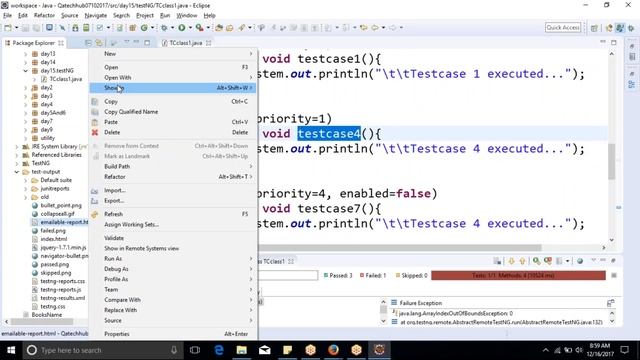Click the TestNG search filter field

(x=288, y=276)
